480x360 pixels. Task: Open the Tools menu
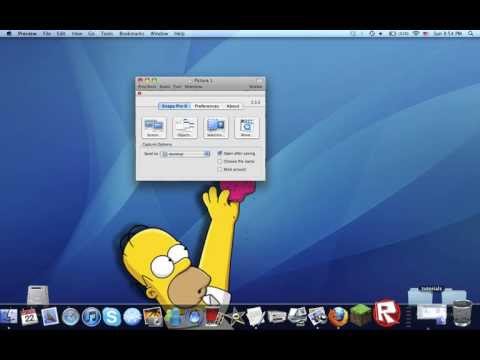[107, 34]
